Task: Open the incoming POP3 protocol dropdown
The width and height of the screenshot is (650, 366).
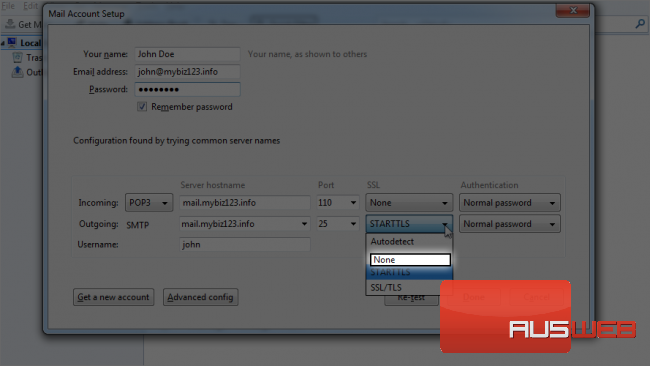Action: click(x=149, y=203)
